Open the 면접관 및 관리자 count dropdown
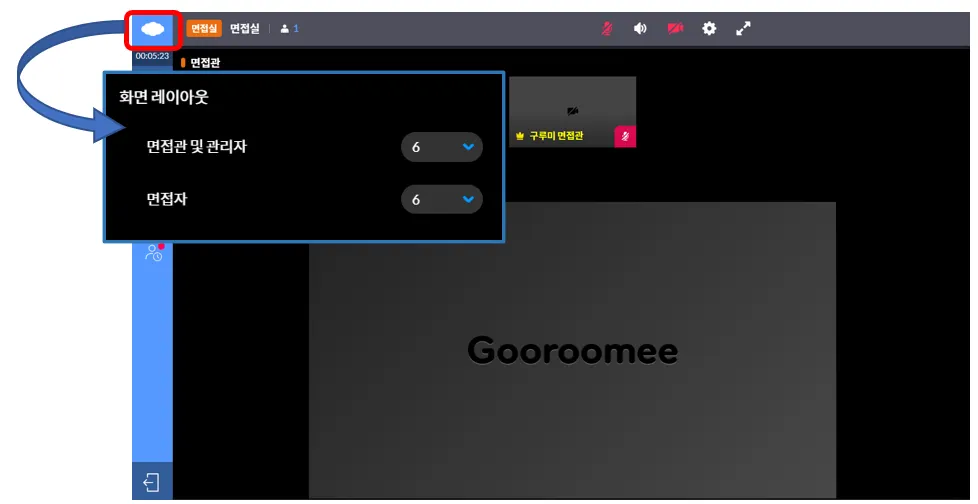978x504 pixels. [442, 147]
